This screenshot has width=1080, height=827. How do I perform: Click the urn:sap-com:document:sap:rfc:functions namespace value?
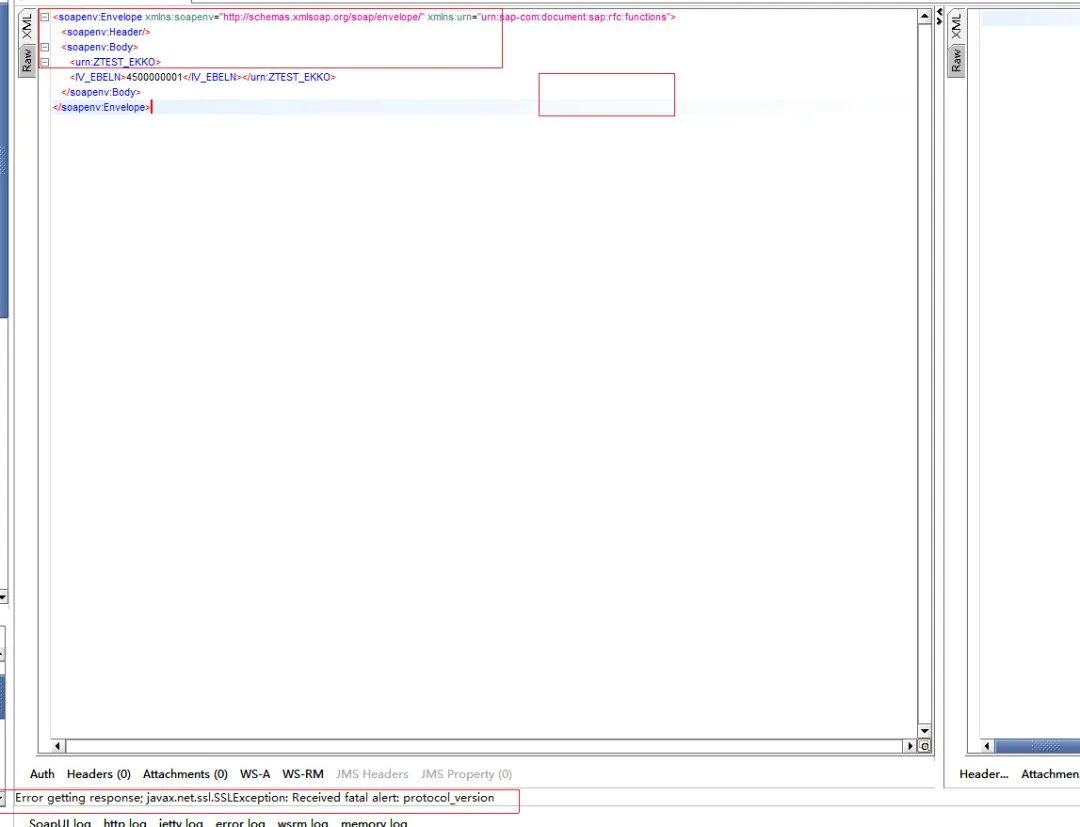coord(574,17)
